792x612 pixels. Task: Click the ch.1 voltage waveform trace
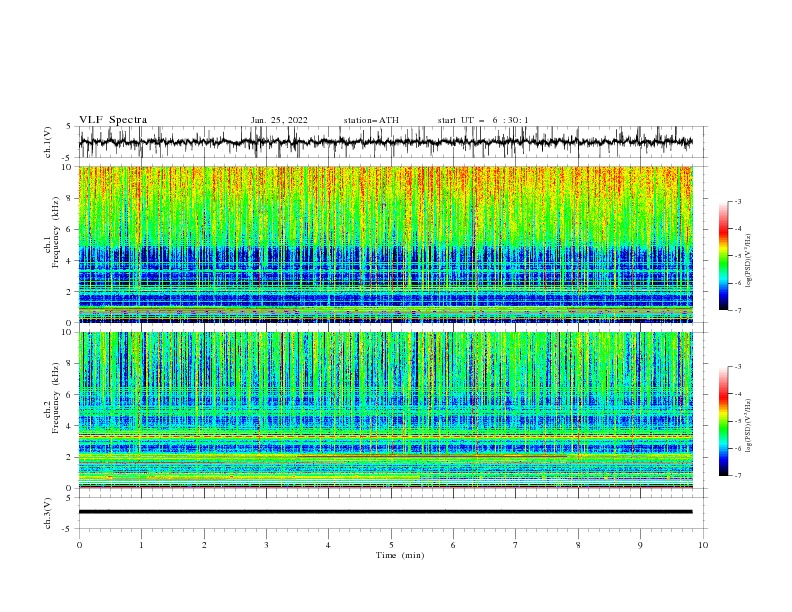click(x=385, y=142)
